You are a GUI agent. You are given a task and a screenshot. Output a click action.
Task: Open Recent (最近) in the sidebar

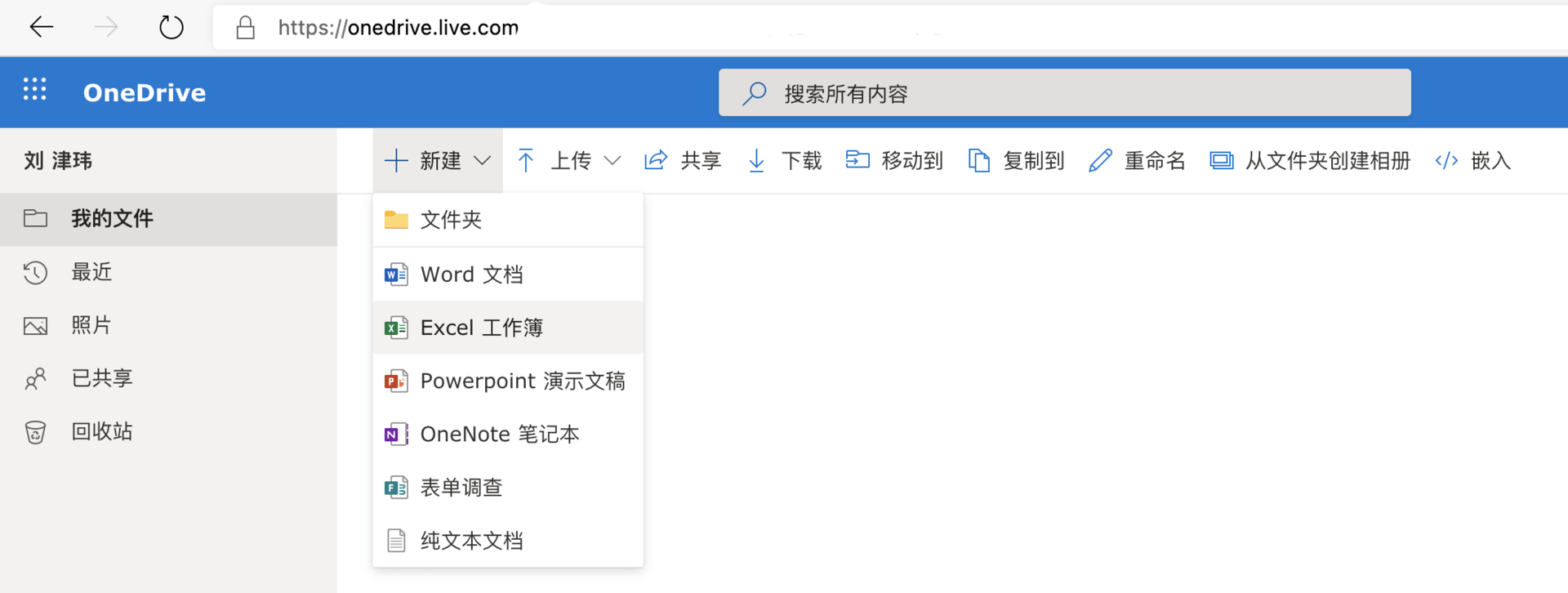91,272
